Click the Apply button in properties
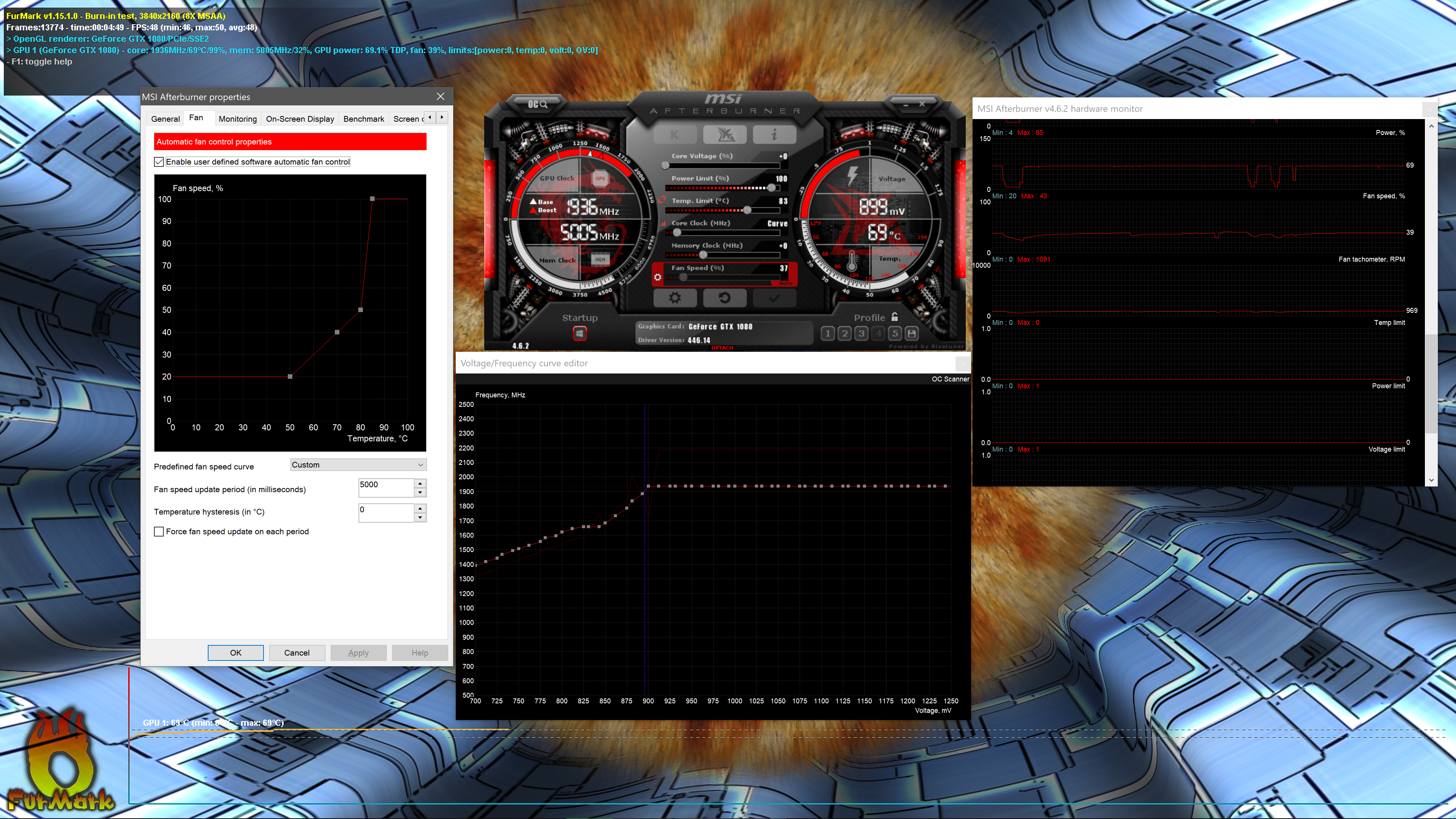This screenshot has width=1456, height=819. [358, 653]
